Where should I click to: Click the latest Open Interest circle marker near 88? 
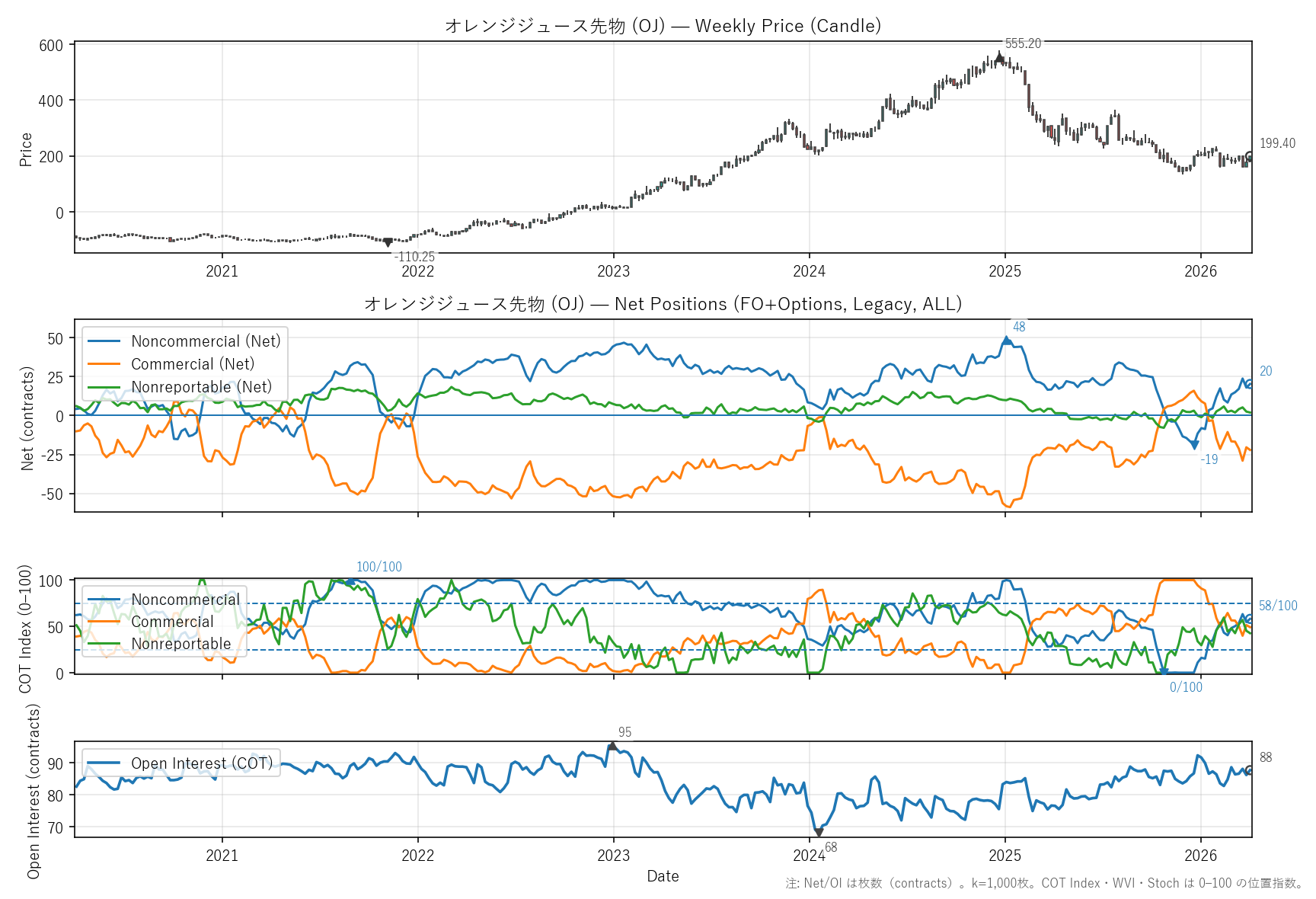[x=1249, y=770]
